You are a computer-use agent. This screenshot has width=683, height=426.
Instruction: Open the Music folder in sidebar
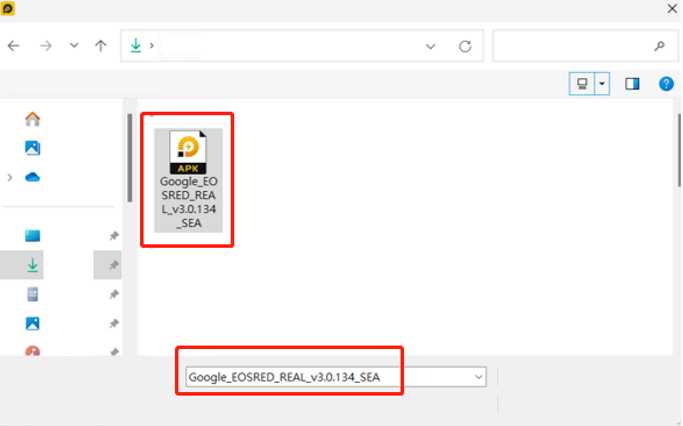pyautogui.click(x=33, y=351)
